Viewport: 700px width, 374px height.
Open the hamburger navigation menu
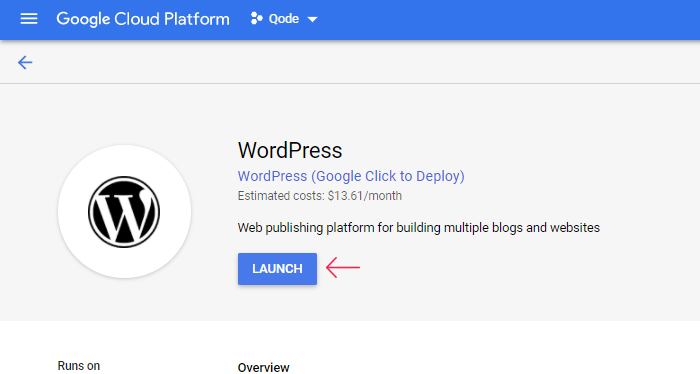[x=29, y=19]
